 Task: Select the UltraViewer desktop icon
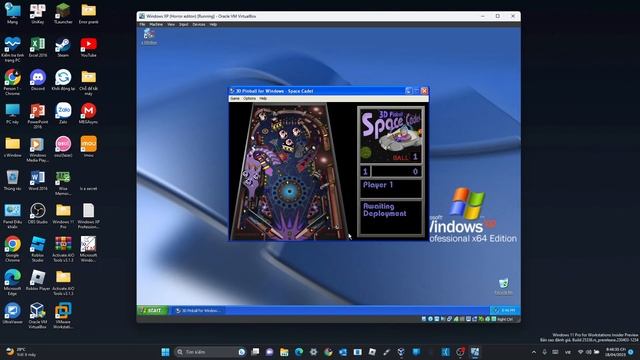[12, 313]
